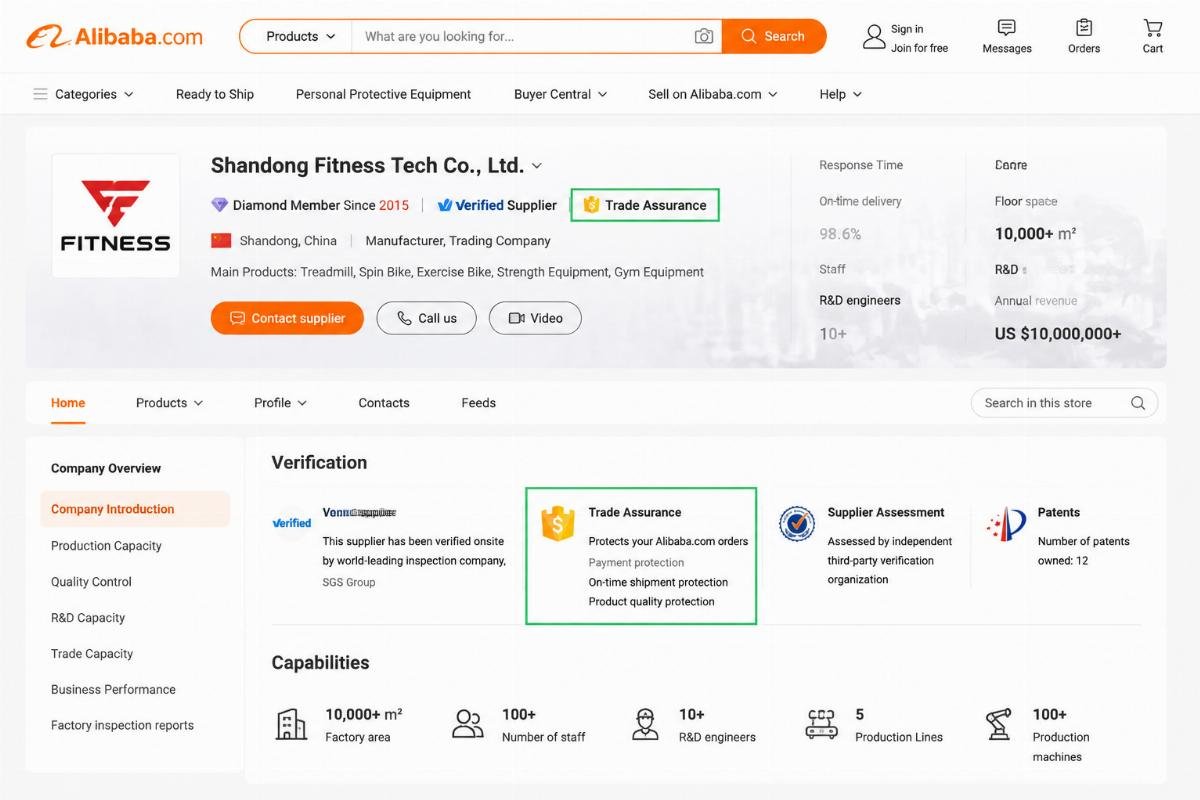Click the China flag icon
The height and width of the screenshot is (800, 1200).
tap(221, 240)
